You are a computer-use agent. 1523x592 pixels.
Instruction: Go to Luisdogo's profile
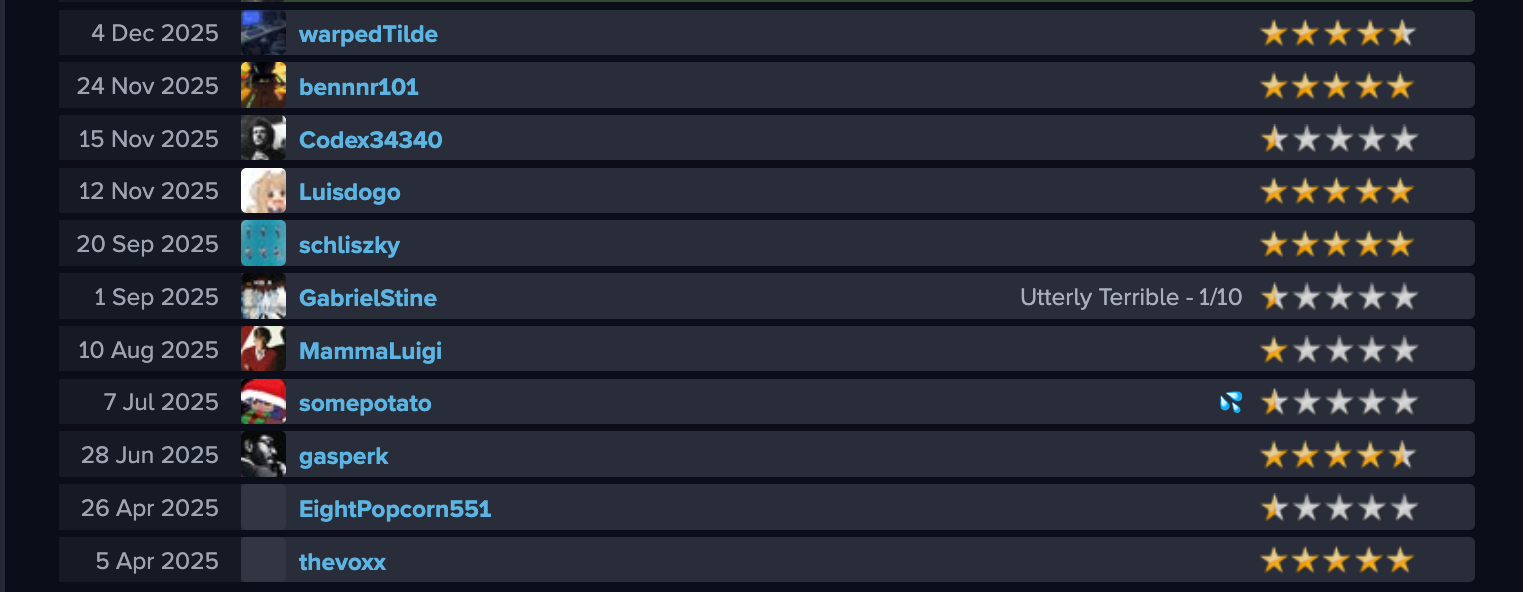(x=349, y=192)
